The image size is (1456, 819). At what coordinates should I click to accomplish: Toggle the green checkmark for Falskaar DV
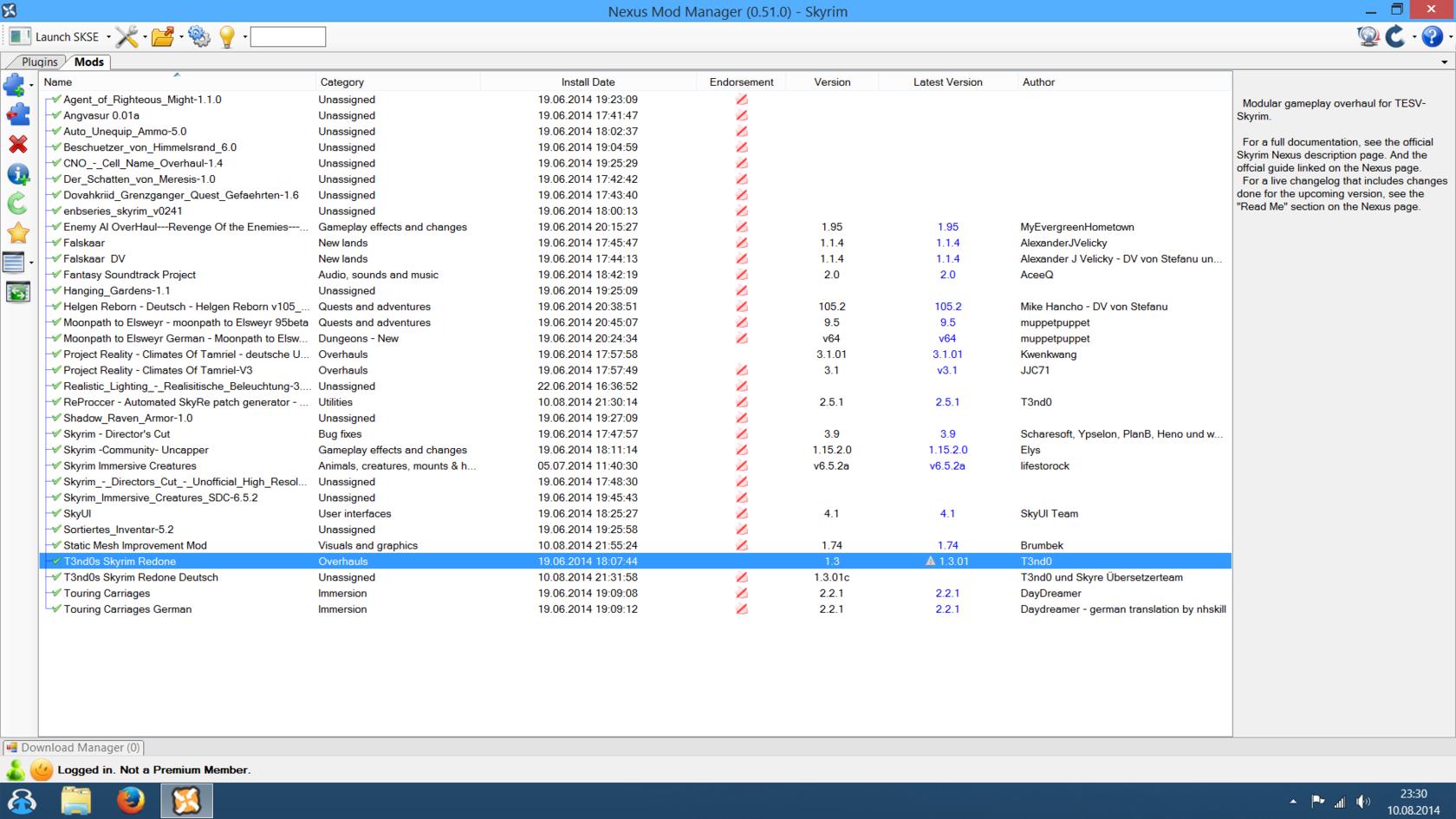click(55, 258)
